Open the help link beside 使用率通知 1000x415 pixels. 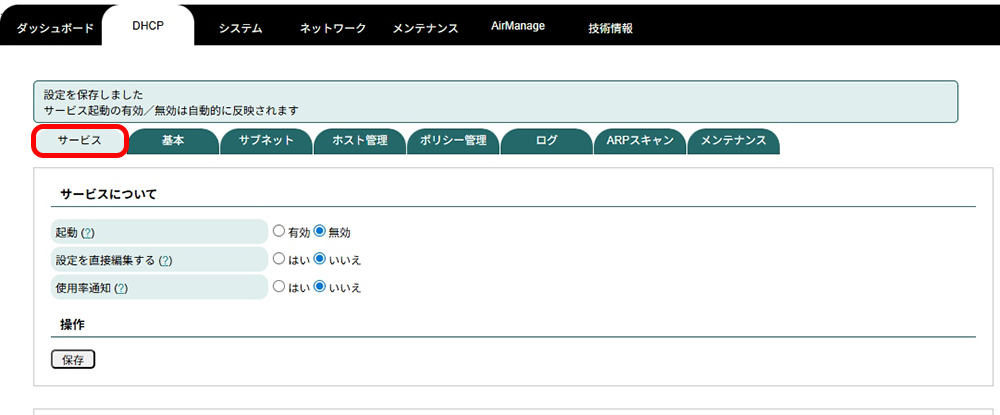(121, 288)
